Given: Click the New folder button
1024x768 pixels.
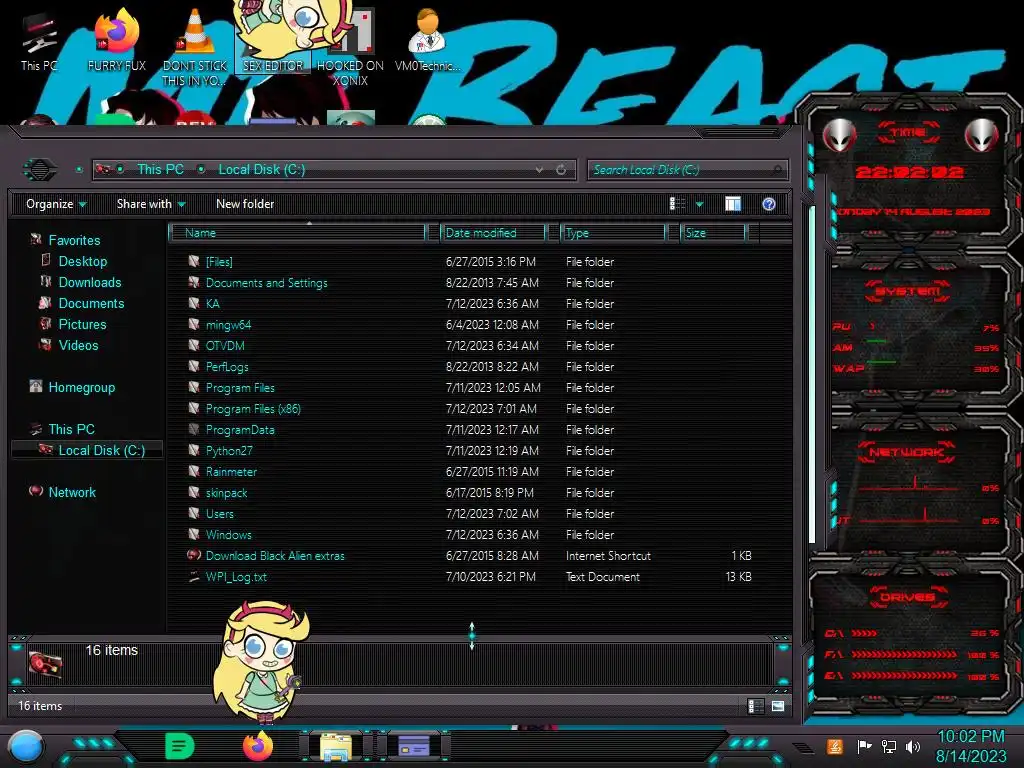Looking at the screenshot, I should pos(245,204).
